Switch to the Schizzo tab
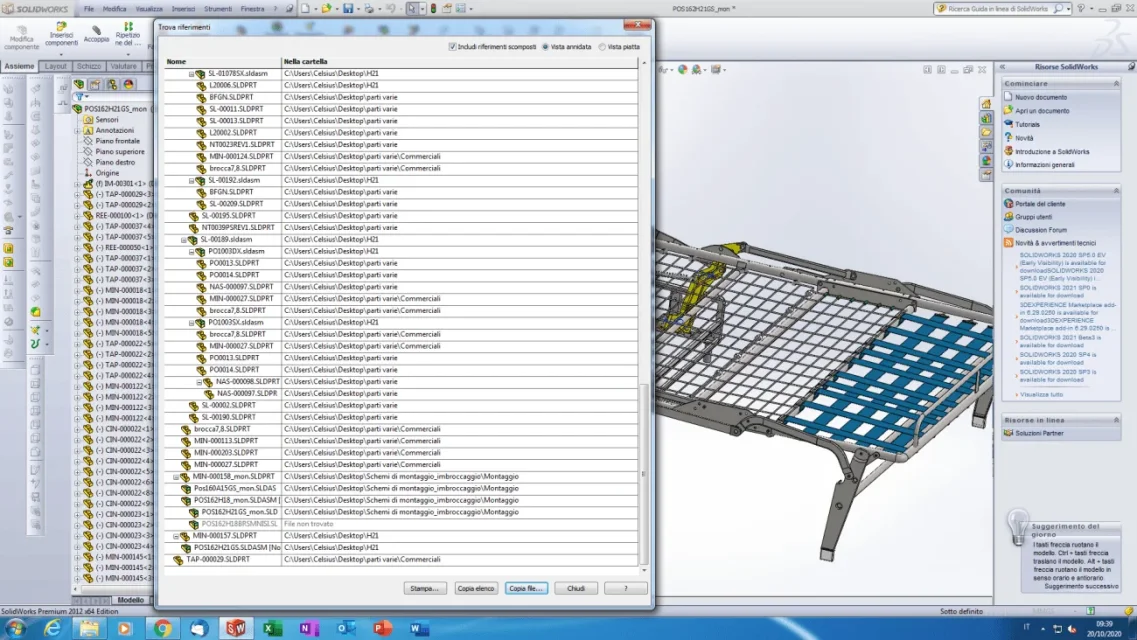This screenshot has height=640, width=1137. tap(89, 66)
